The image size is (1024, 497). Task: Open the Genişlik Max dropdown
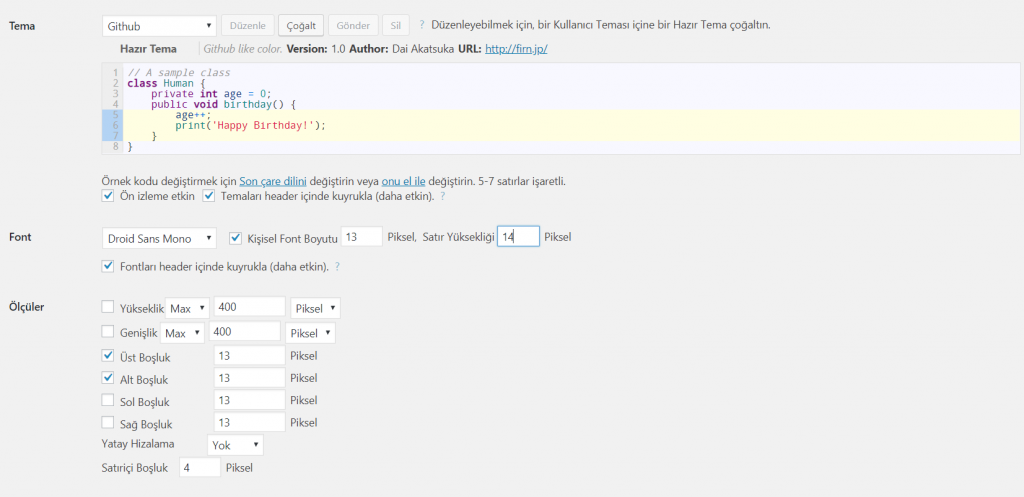click(183, 332)
